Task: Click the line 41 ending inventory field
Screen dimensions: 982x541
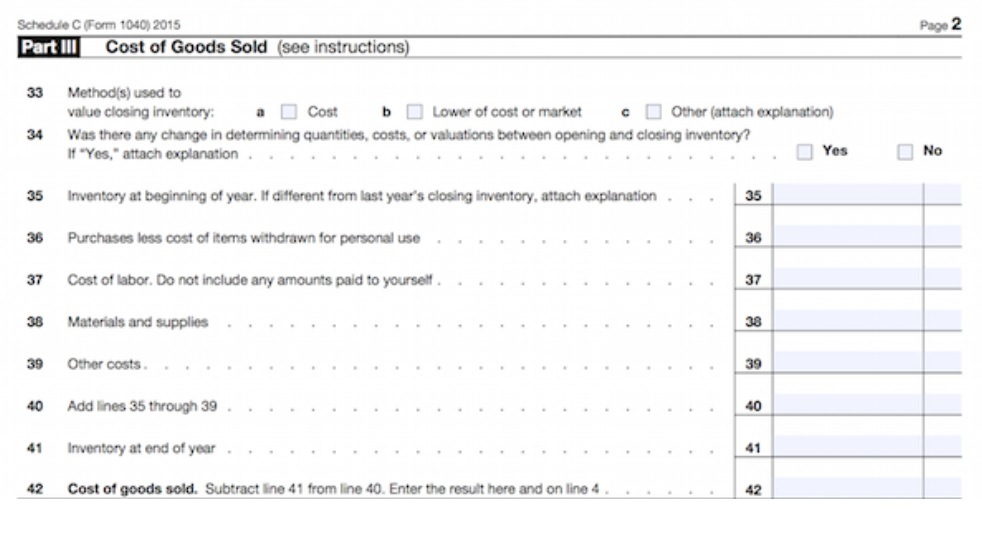Action: pos(848,446)
